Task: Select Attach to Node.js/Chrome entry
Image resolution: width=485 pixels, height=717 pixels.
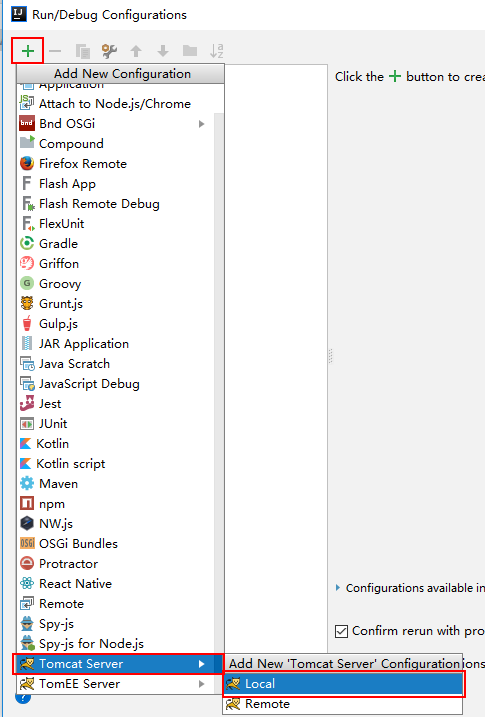Action: tap(116, 104)
